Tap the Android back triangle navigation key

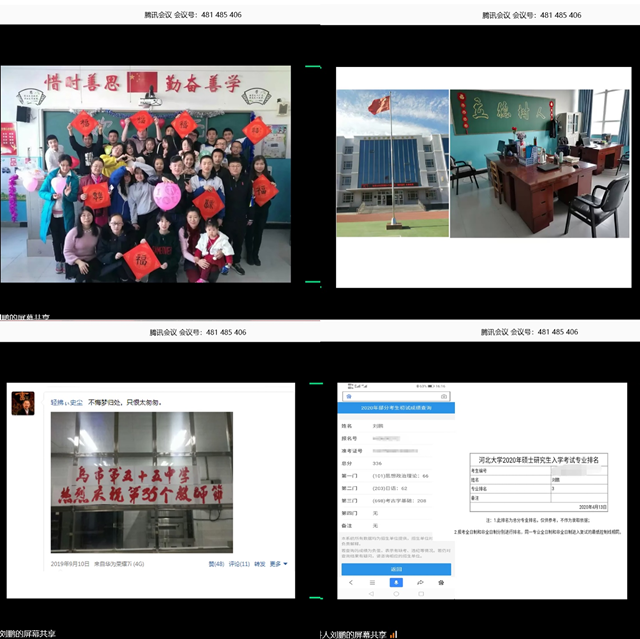[x=371, y=594]
